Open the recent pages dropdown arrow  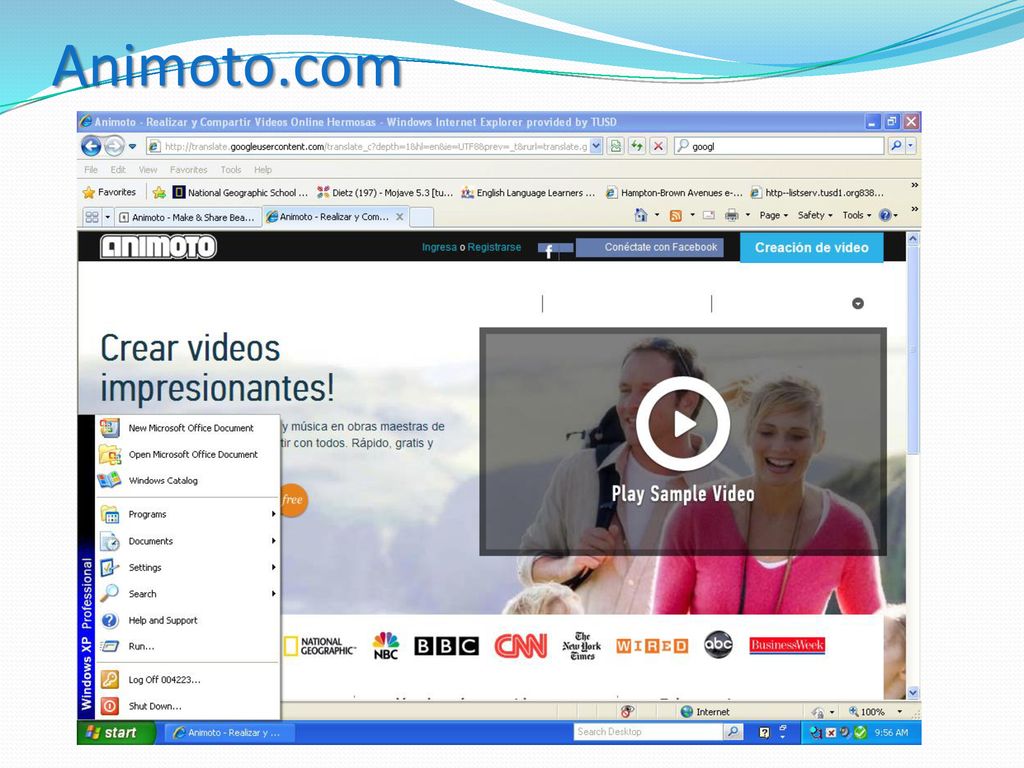[x=133, y=146]
